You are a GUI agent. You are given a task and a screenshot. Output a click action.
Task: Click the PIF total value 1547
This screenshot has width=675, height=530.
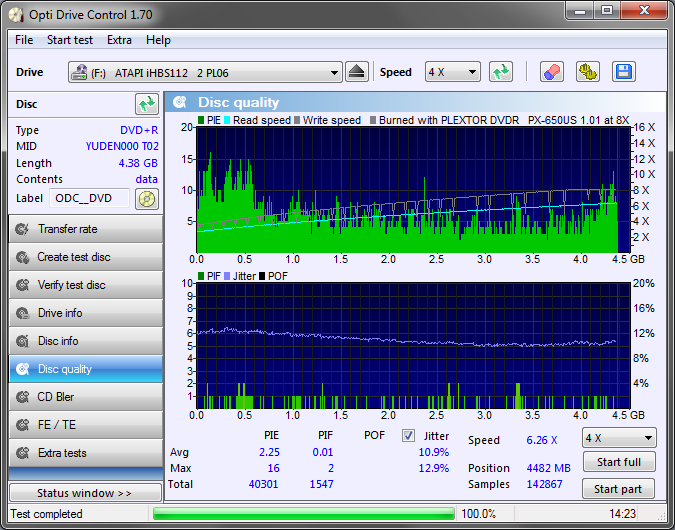pos(322,484)
